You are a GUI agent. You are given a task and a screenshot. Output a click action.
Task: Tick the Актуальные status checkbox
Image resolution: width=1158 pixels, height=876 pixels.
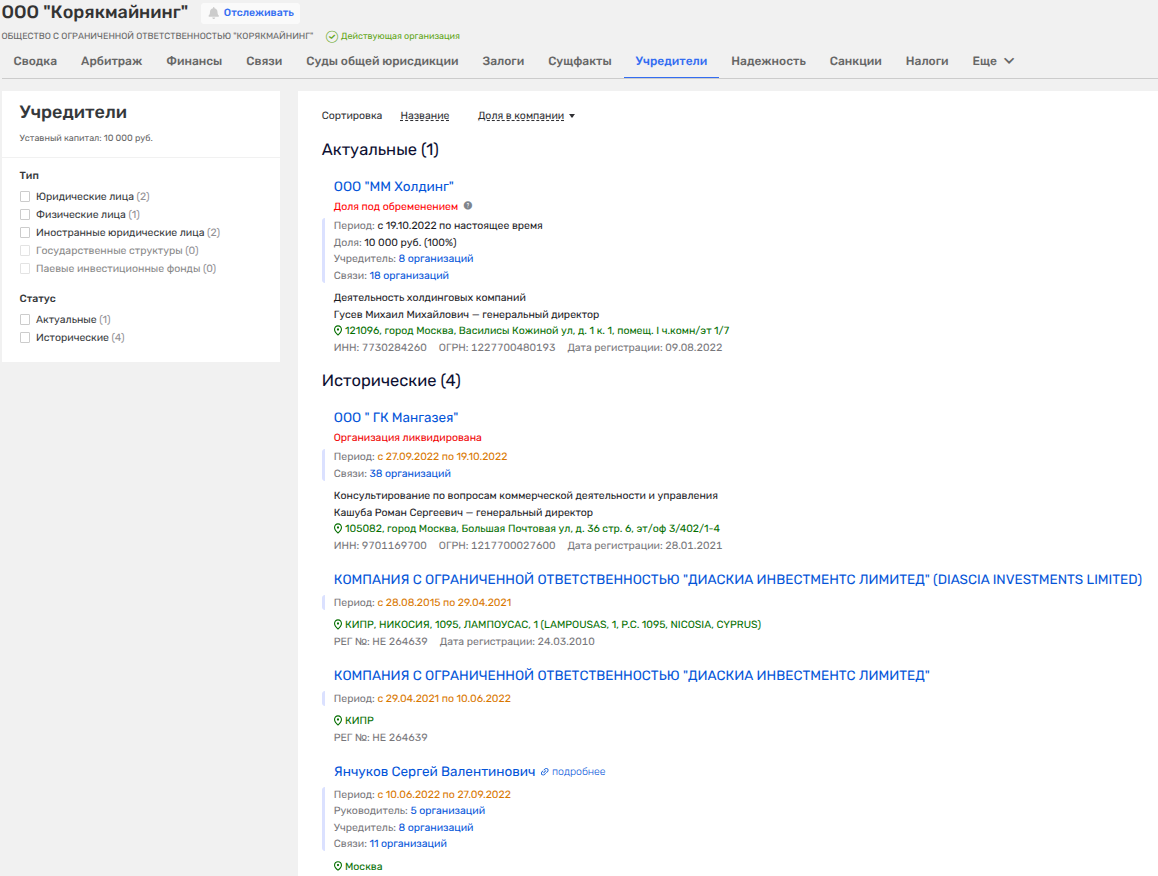[25, 320]
